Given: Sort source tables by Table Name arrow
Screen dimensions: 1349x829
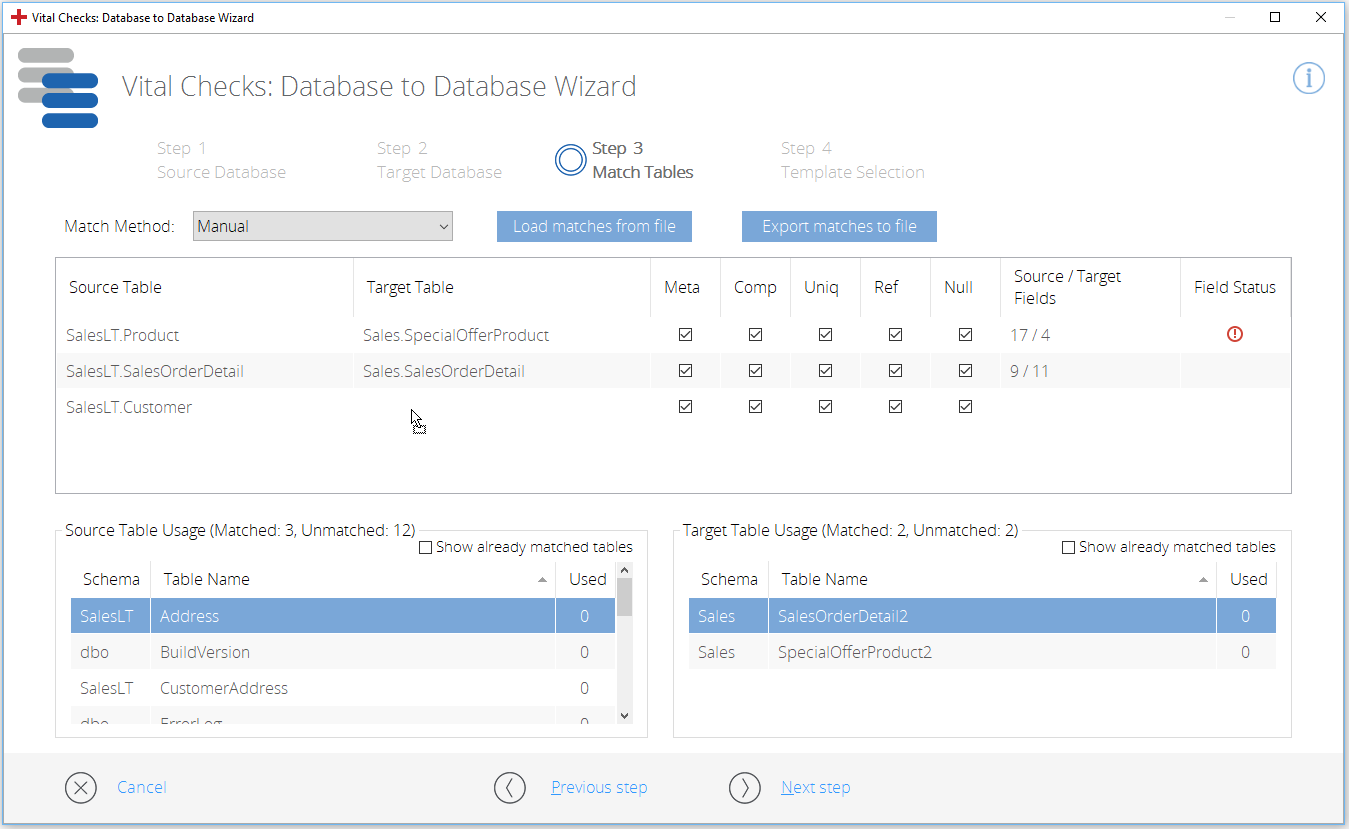Looking at the screenshot, I should click(x=542, y=580).
